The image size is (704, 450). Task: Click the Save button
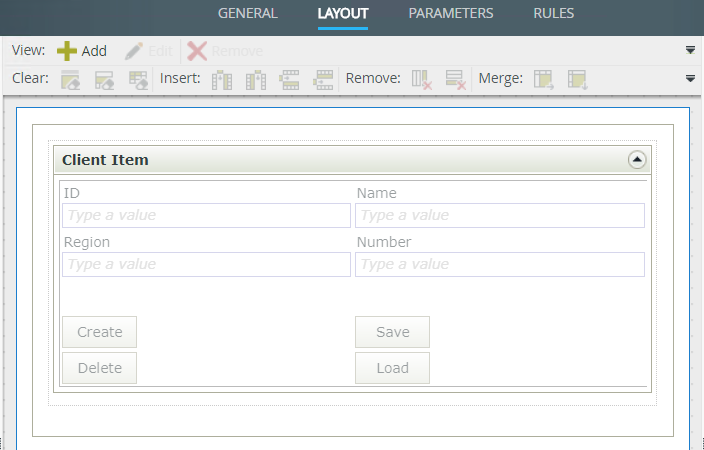tap(392, 332)
